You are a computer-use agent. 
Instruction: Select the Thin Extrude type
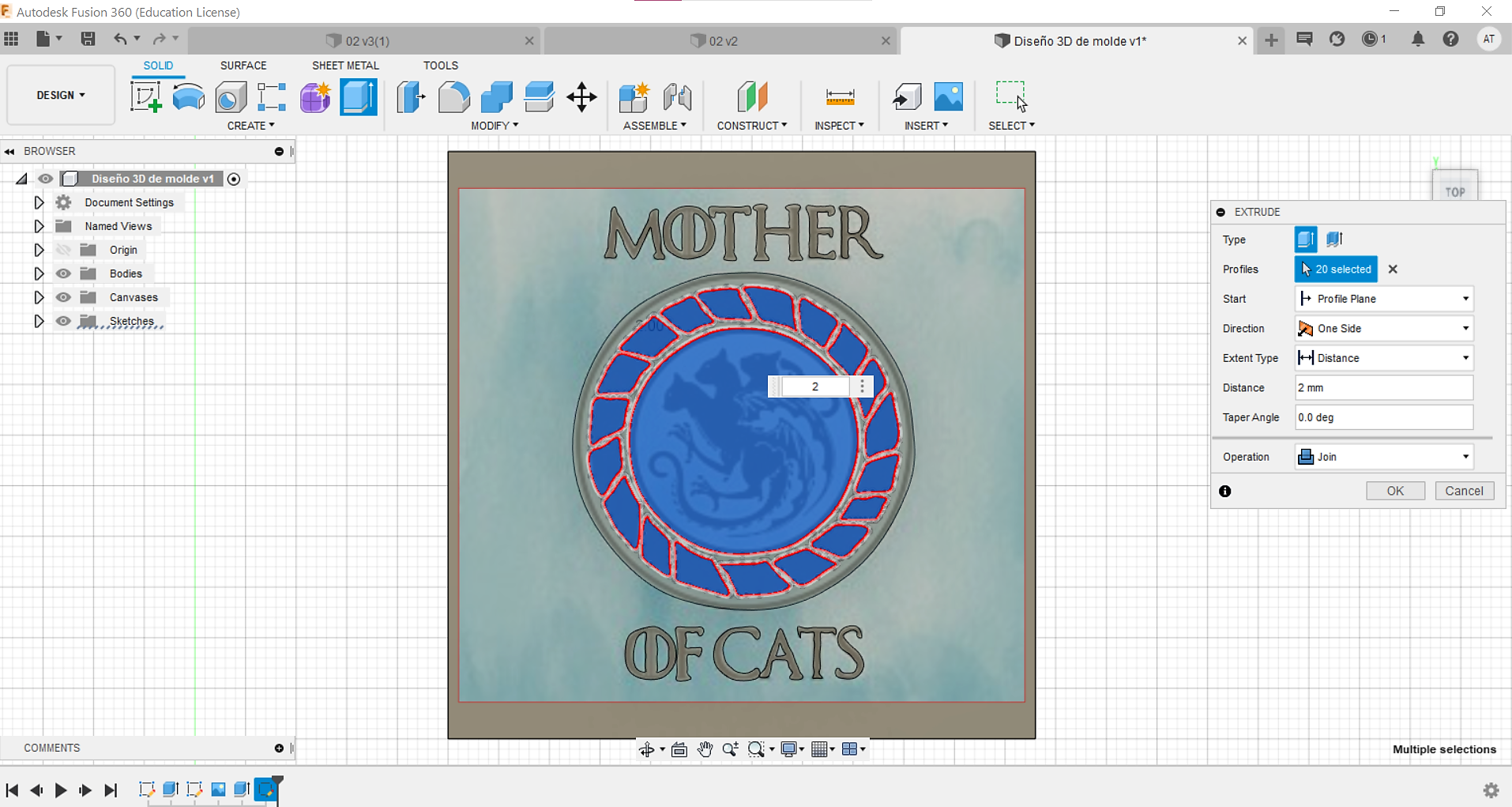1335,239
